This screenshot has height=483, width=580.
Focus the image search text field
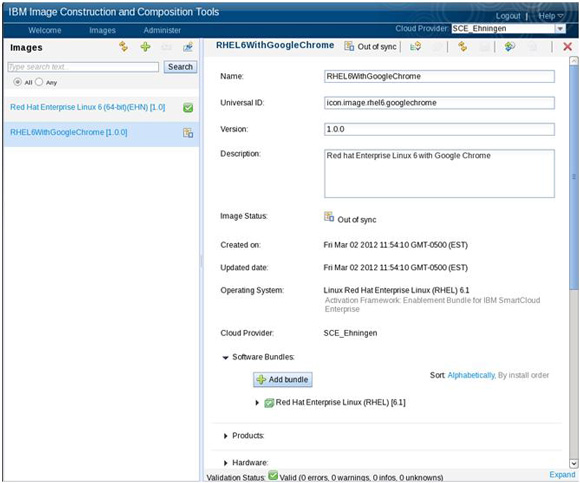[83, 67]
